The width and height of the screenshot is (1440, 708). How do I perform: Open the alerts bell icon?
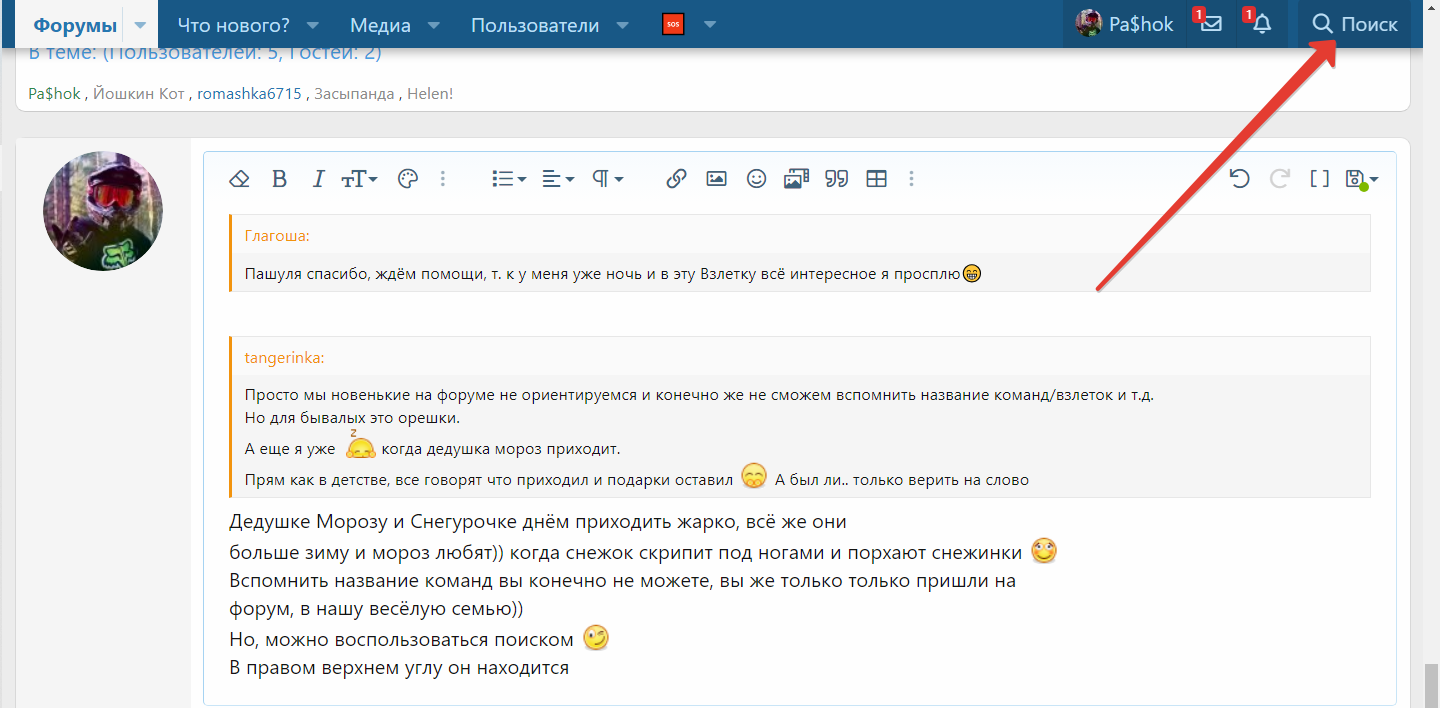point(1262,24)
